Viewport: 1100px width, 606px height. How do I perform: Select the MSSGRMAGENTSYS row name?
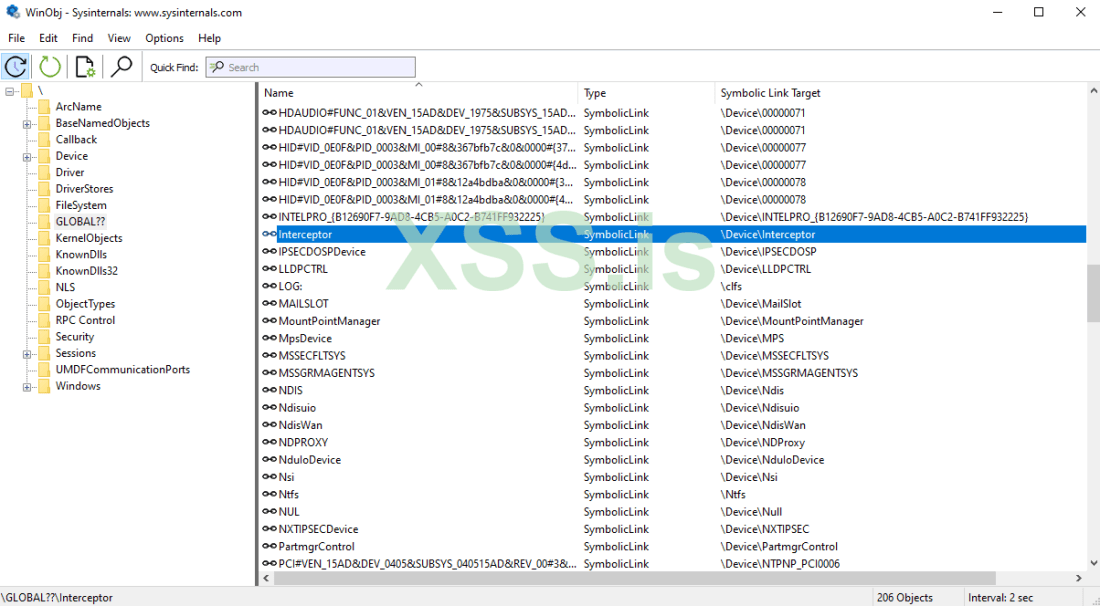click(327, 373)
